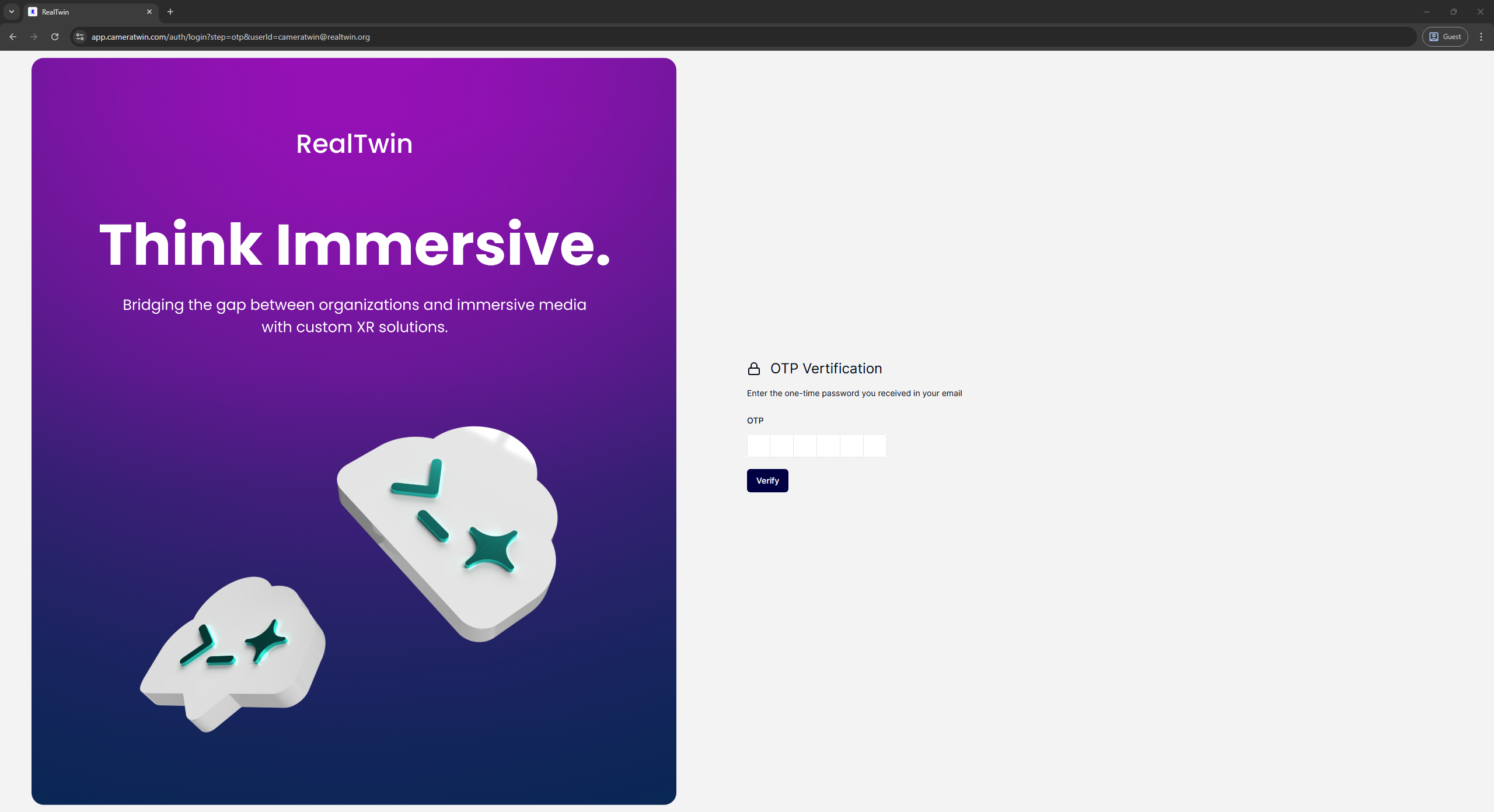Click the lock icon beside OTP Vertification

point(754,369)
